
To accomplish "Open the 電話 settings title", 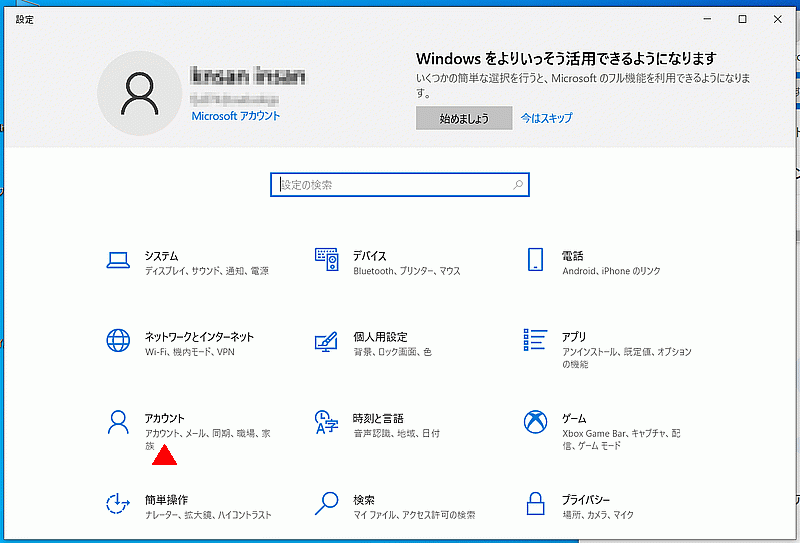I will pyautogui.click(x=572, y=256).
